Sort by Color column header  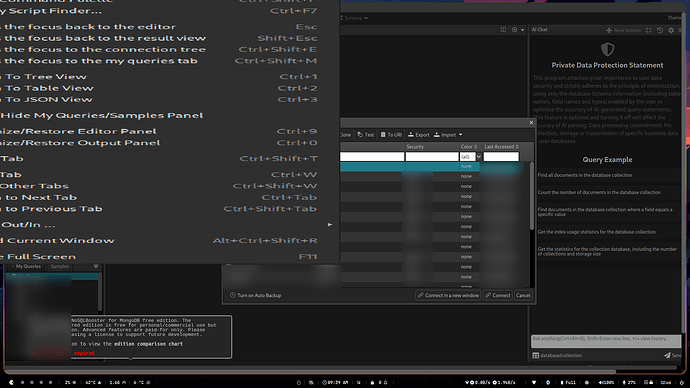tap(469, 147)
